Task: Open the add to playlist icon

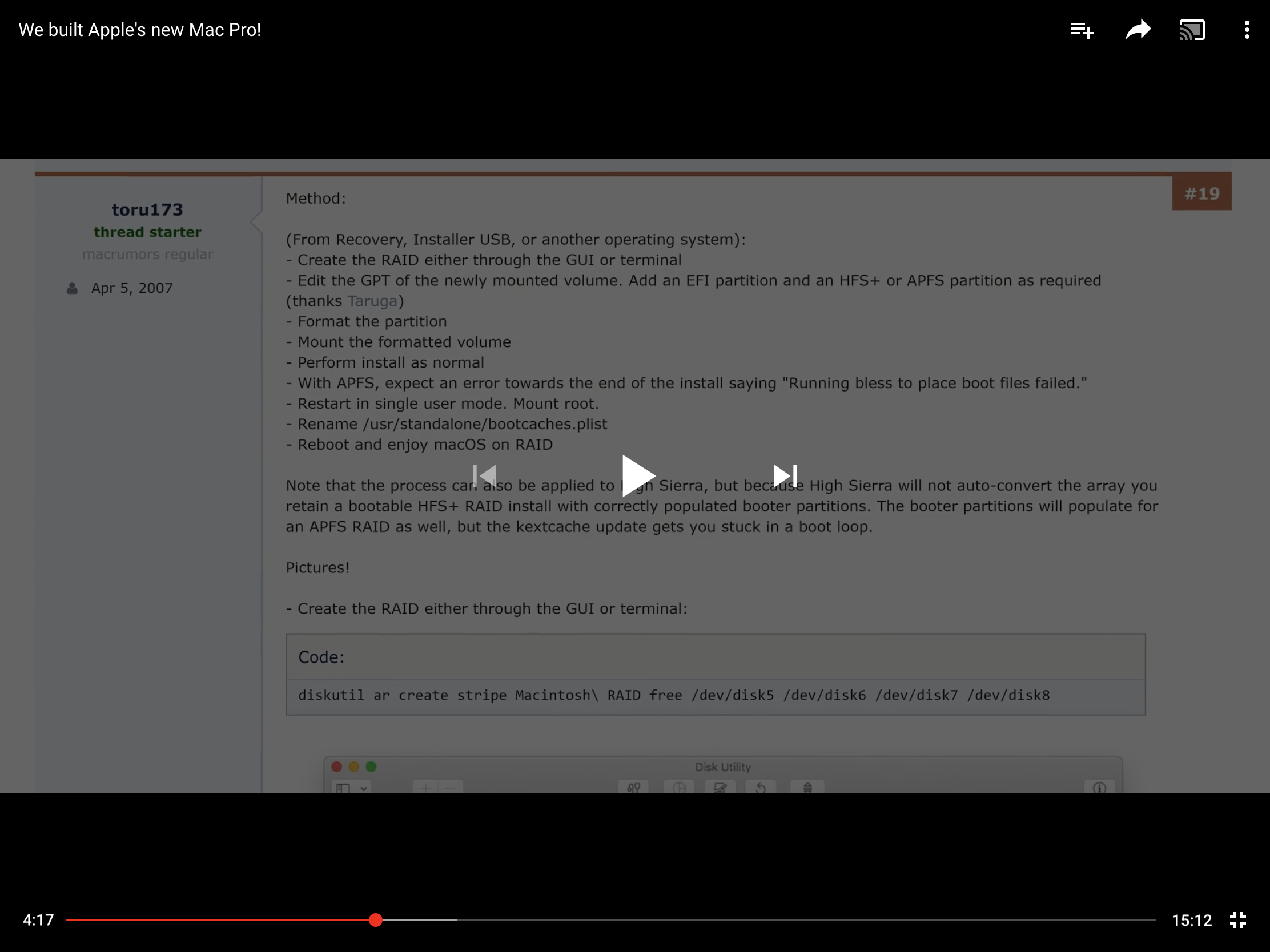Action: [x=1082, y=30]
